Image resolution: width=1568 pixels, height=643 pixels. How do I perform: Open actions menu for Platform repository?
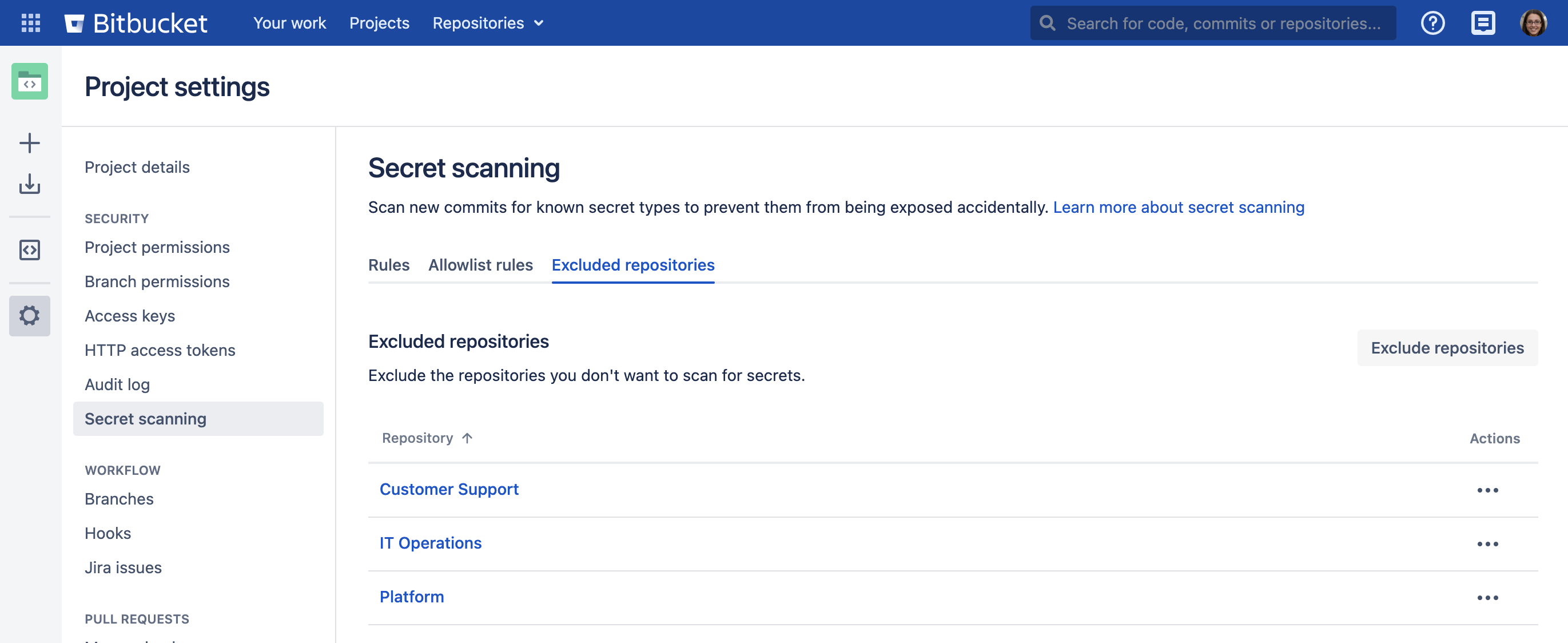[x=1487, y=597]
